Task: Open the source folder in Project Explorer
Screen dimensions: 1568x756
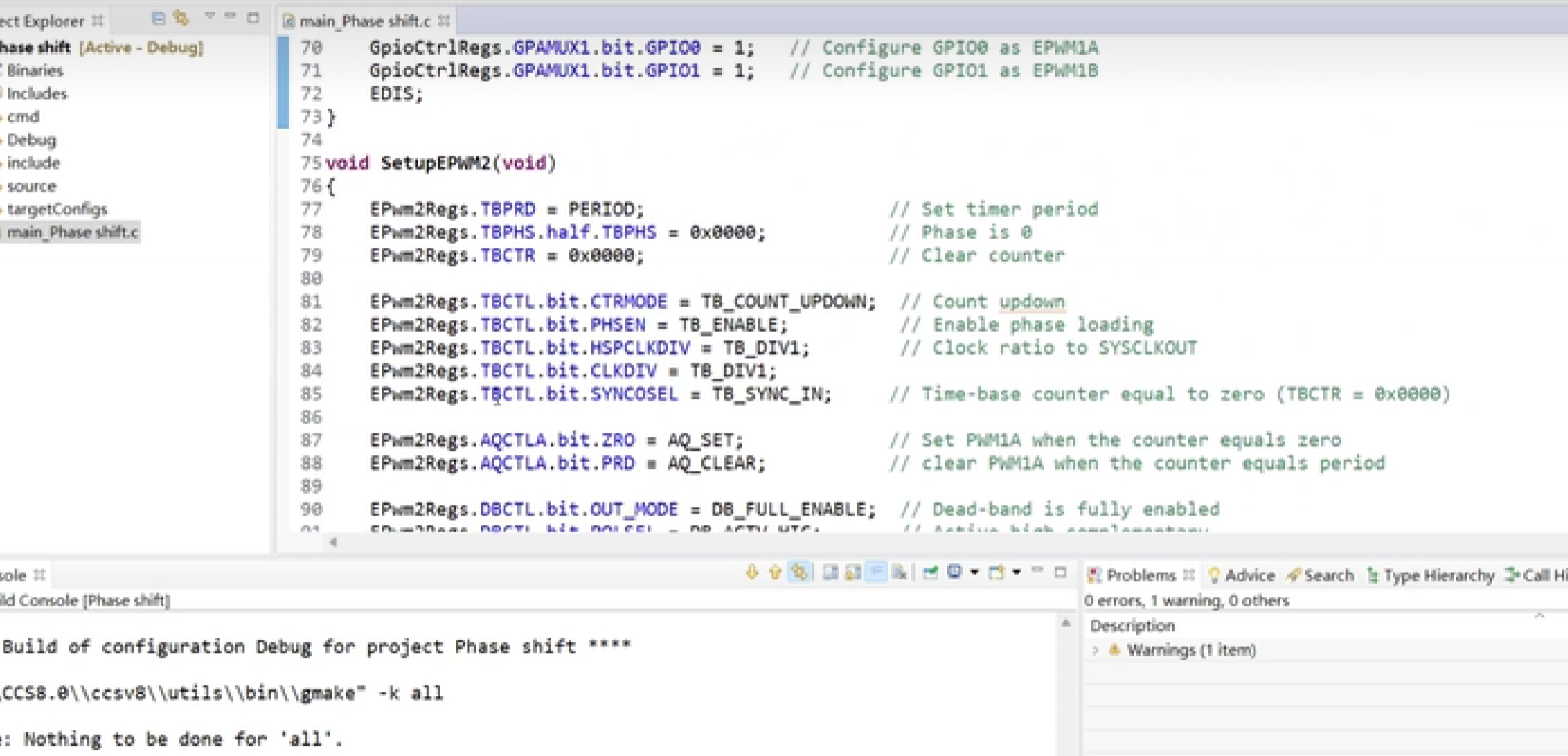Action: 31,186
